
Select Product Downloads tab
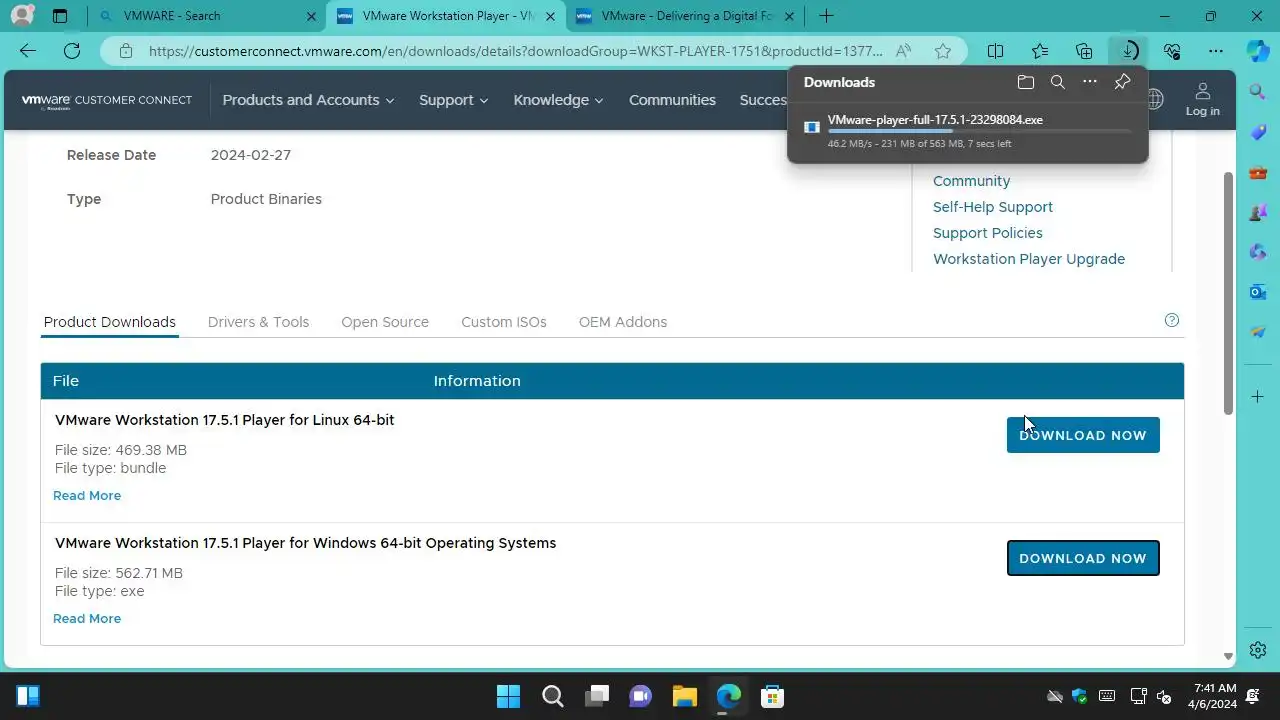click(110, 322)
